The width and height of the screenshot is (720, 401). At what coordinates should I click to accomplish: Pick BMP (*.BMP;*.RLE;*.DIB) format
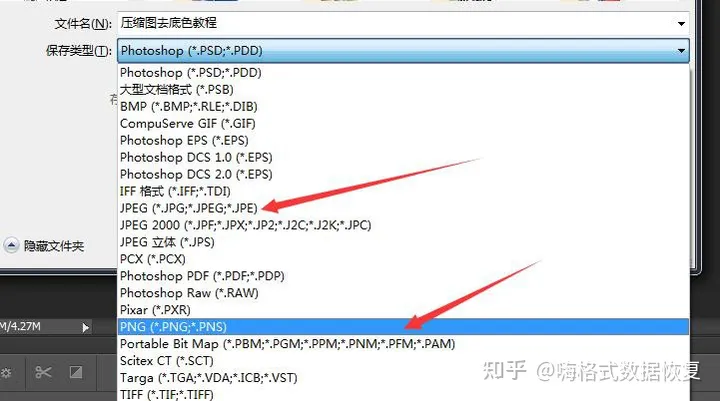[x=403, y=107]
